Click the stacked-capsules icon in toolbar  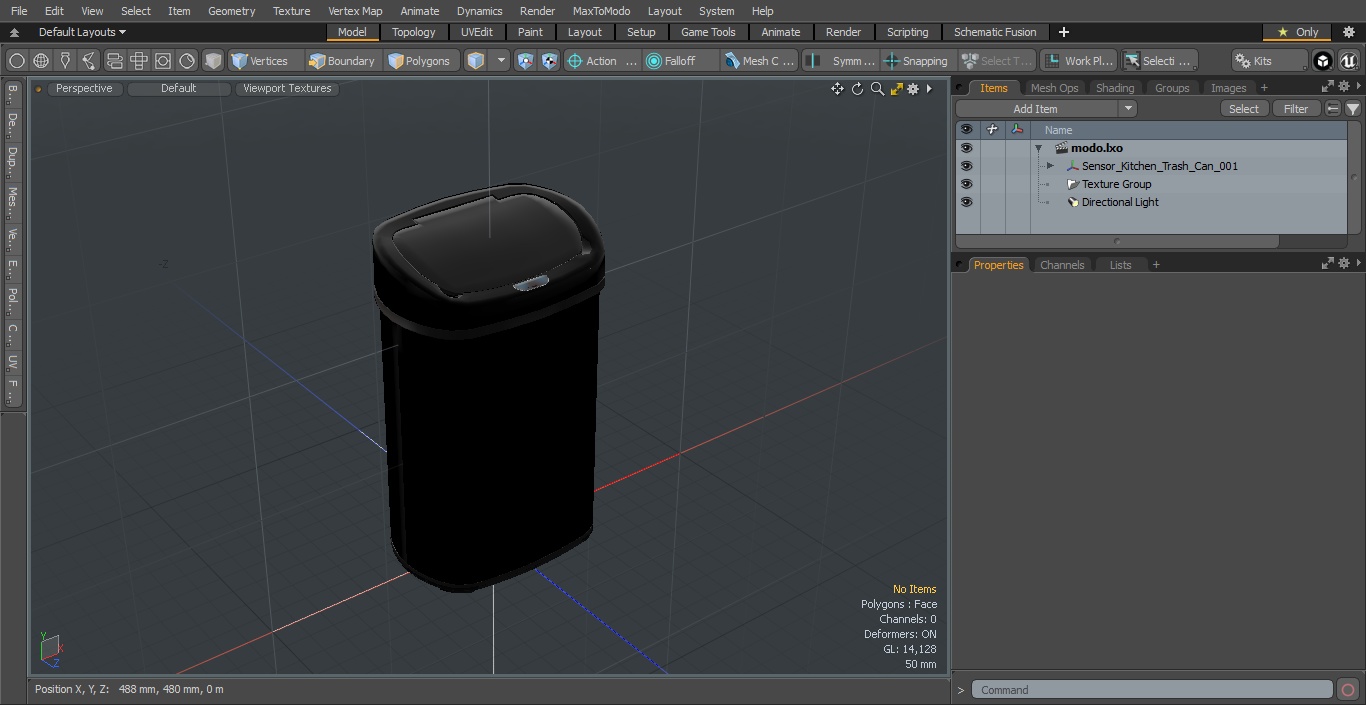[x=114, y=61]
